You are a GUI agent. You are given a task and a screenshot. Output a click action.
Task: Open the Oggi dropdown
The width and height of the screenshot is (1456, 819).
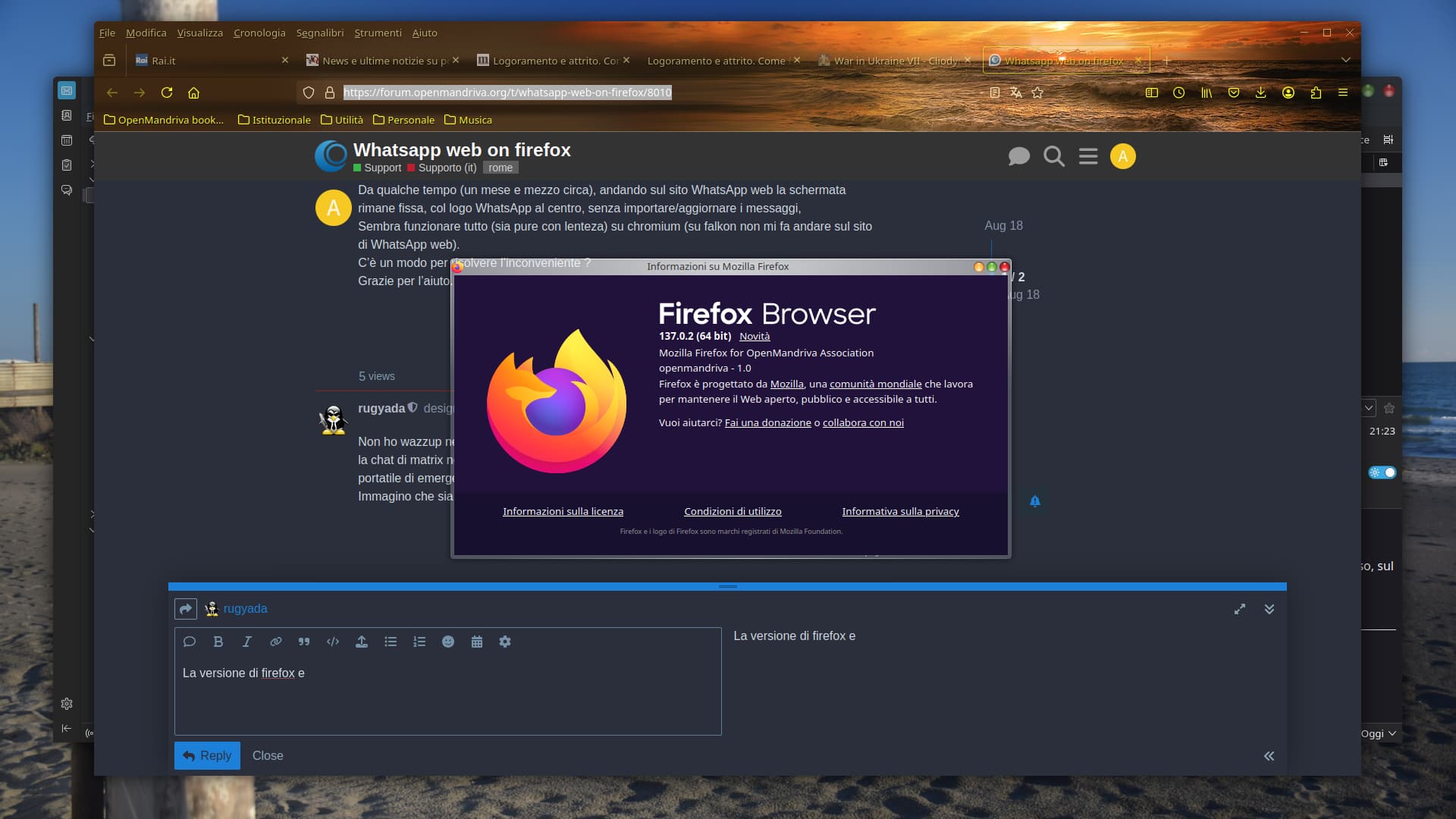coord(1378,733)
